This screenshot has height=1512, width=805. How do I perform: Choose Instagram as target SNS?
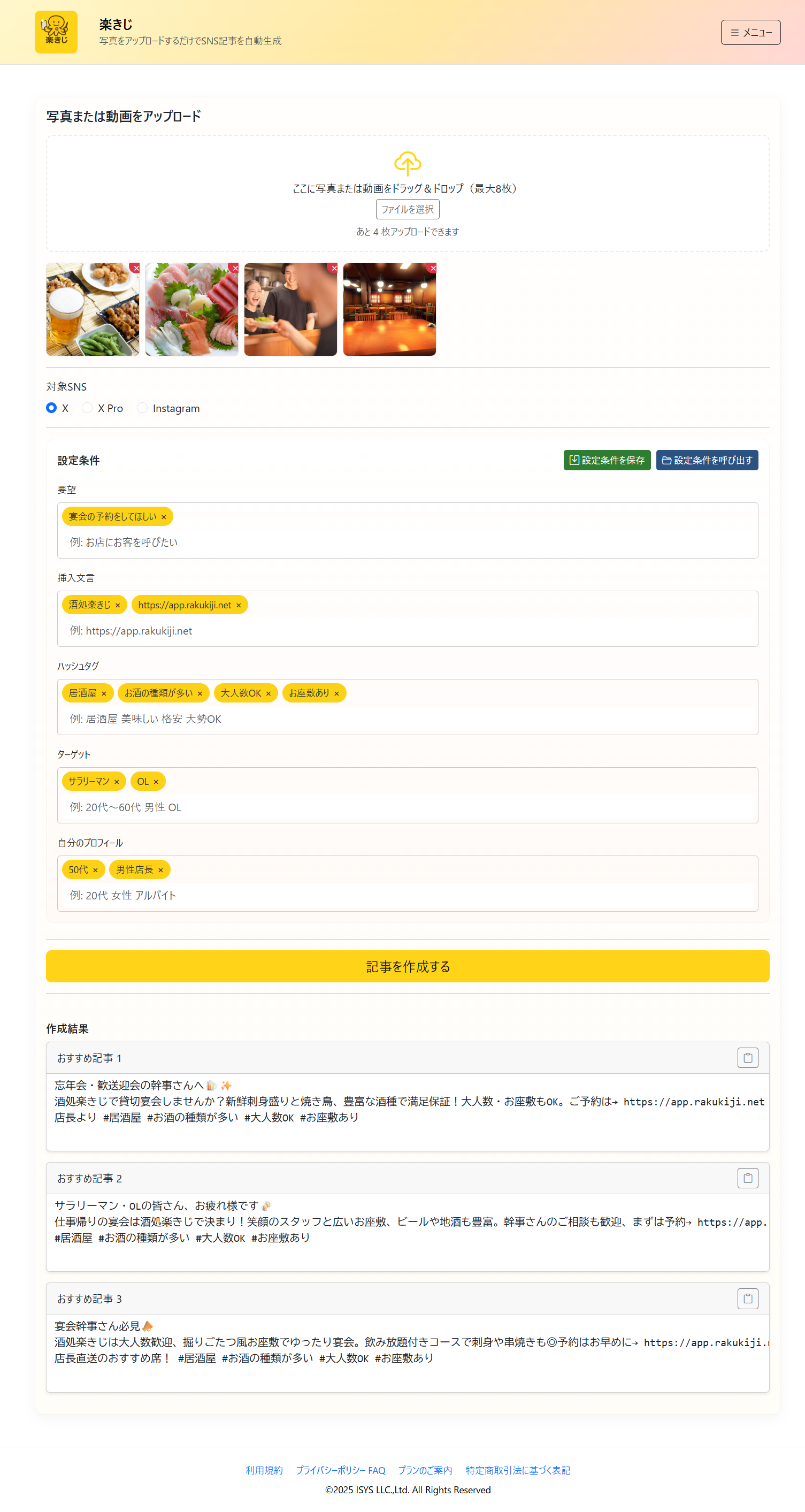point(142,408)
